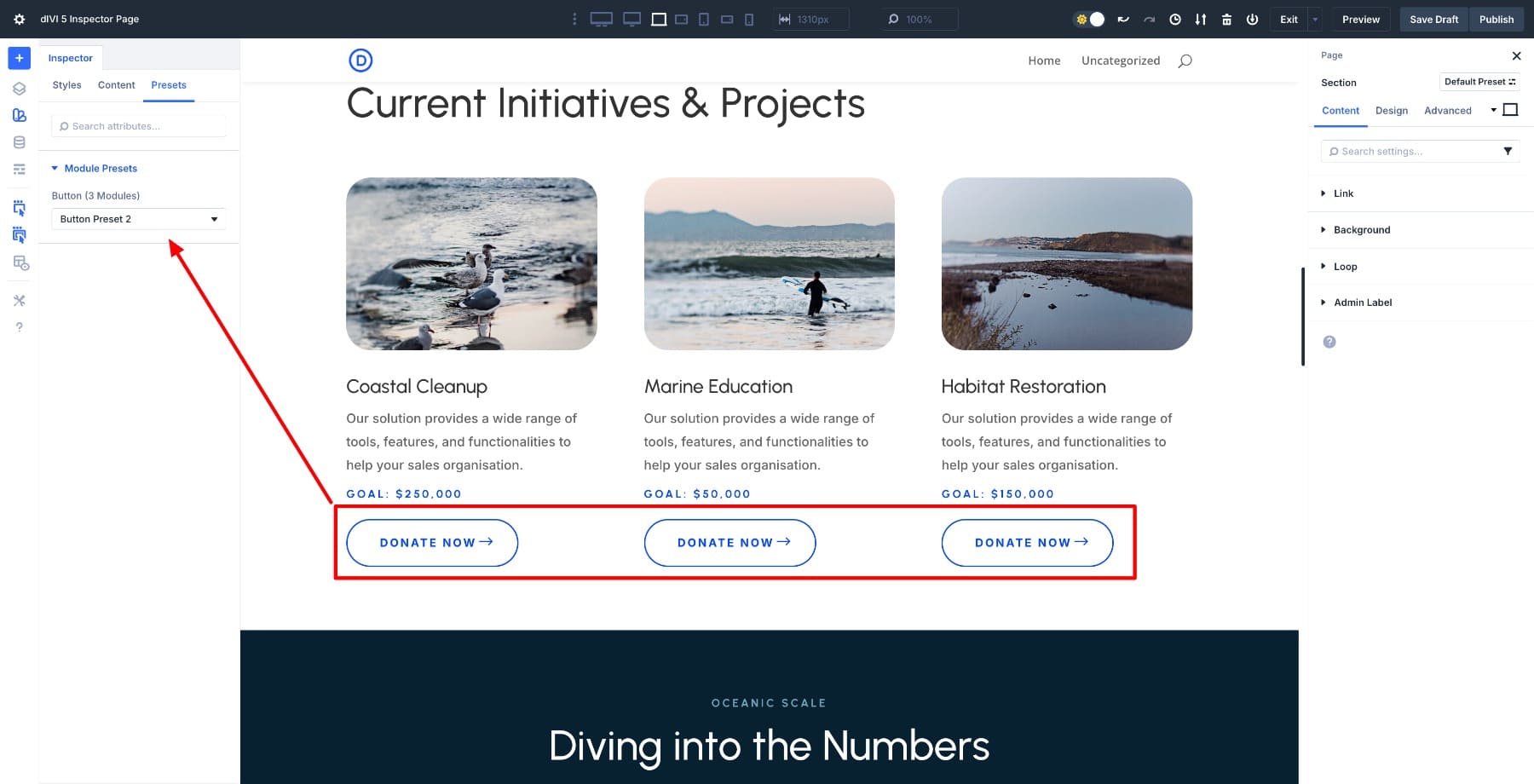Select the widest desktop view toggle
Screen dimensions: 1534x784
[601, 19]
